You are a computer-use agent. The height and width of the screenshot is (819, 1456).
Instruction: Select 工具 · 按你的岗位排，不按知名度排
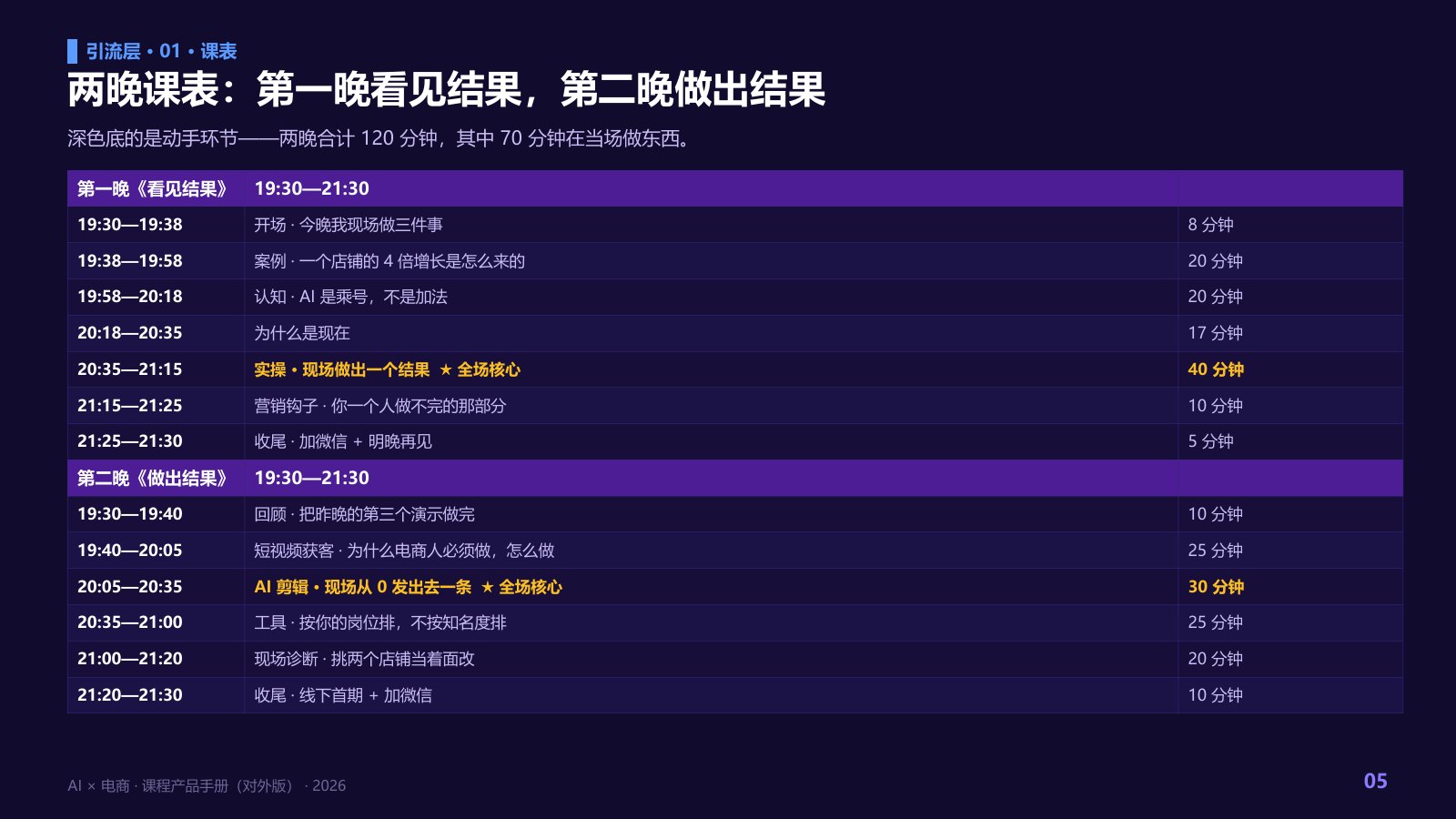coord(380,622)
